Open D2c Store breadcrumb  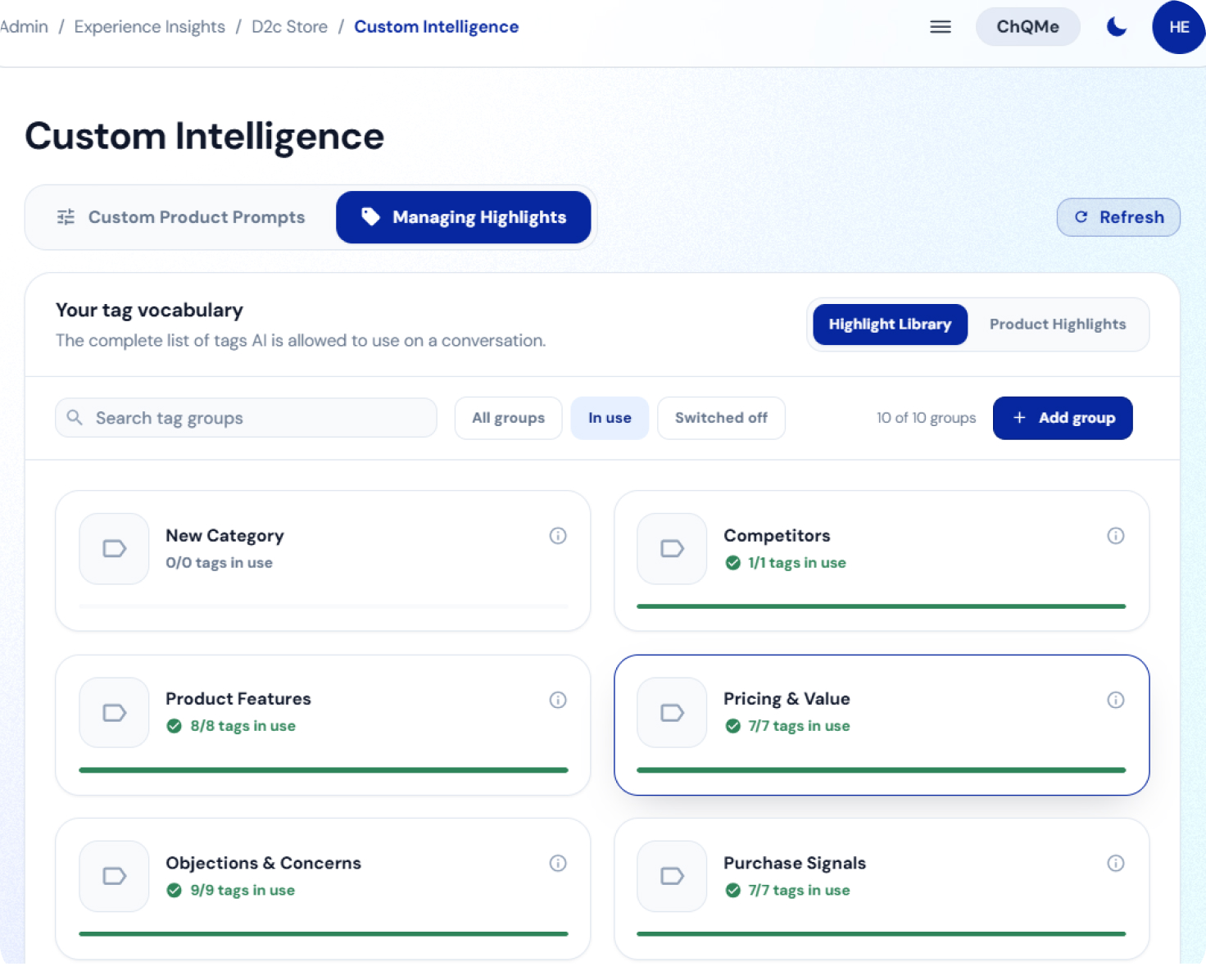pyautogui.click(x=289, y=27)
